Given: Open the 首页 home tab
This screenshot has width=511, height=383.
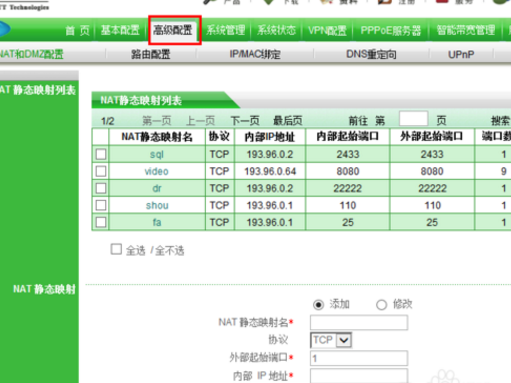Looking at the screenshot, I should 77,31.
